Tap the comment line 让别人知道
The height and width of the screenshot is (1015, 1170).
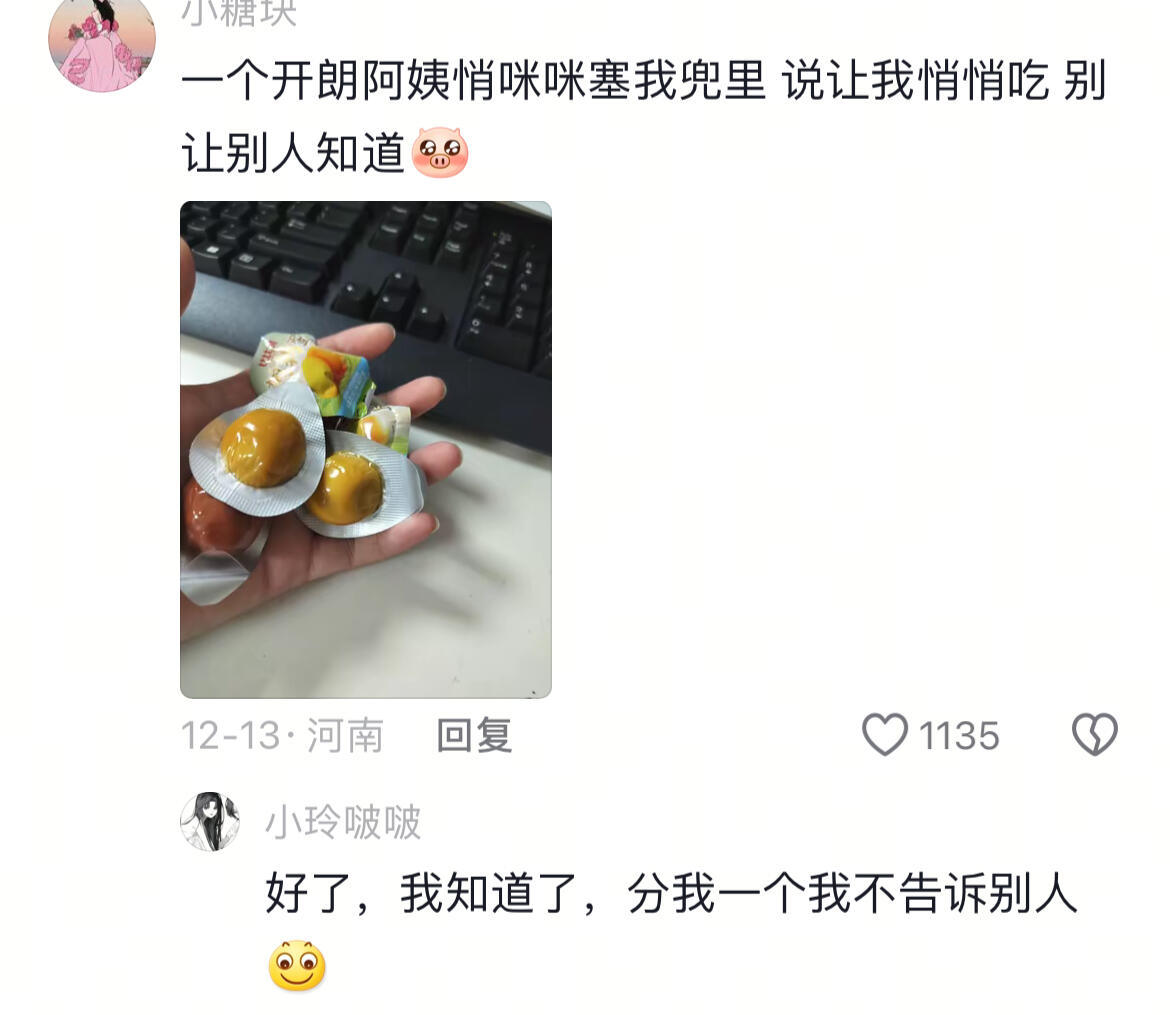tap(293, 153)
